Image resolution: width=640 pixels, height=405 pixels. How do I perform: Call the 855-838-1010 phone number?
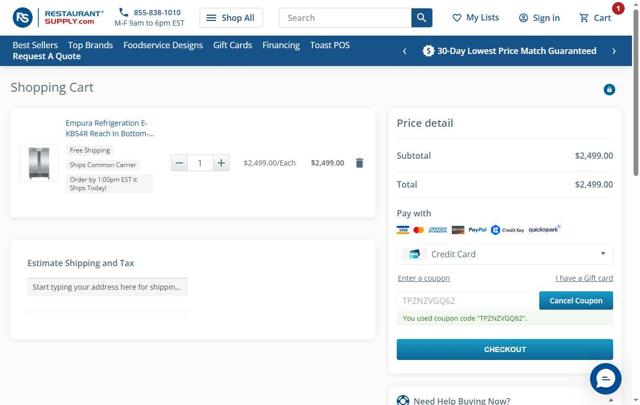[157, 12]
